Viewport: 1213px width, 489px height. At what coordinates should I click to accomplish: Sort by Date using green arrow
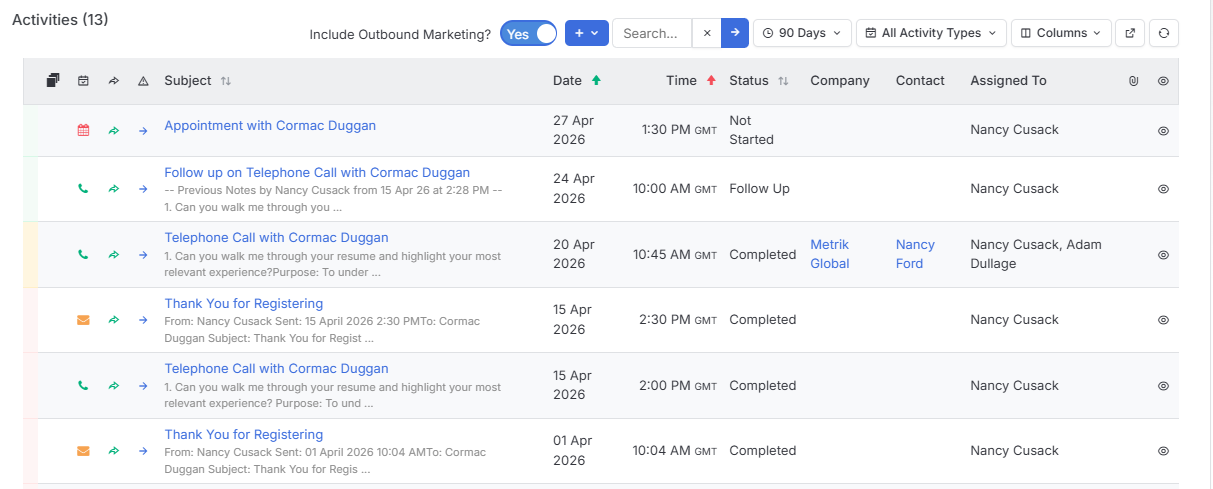(x=596, y=81)
